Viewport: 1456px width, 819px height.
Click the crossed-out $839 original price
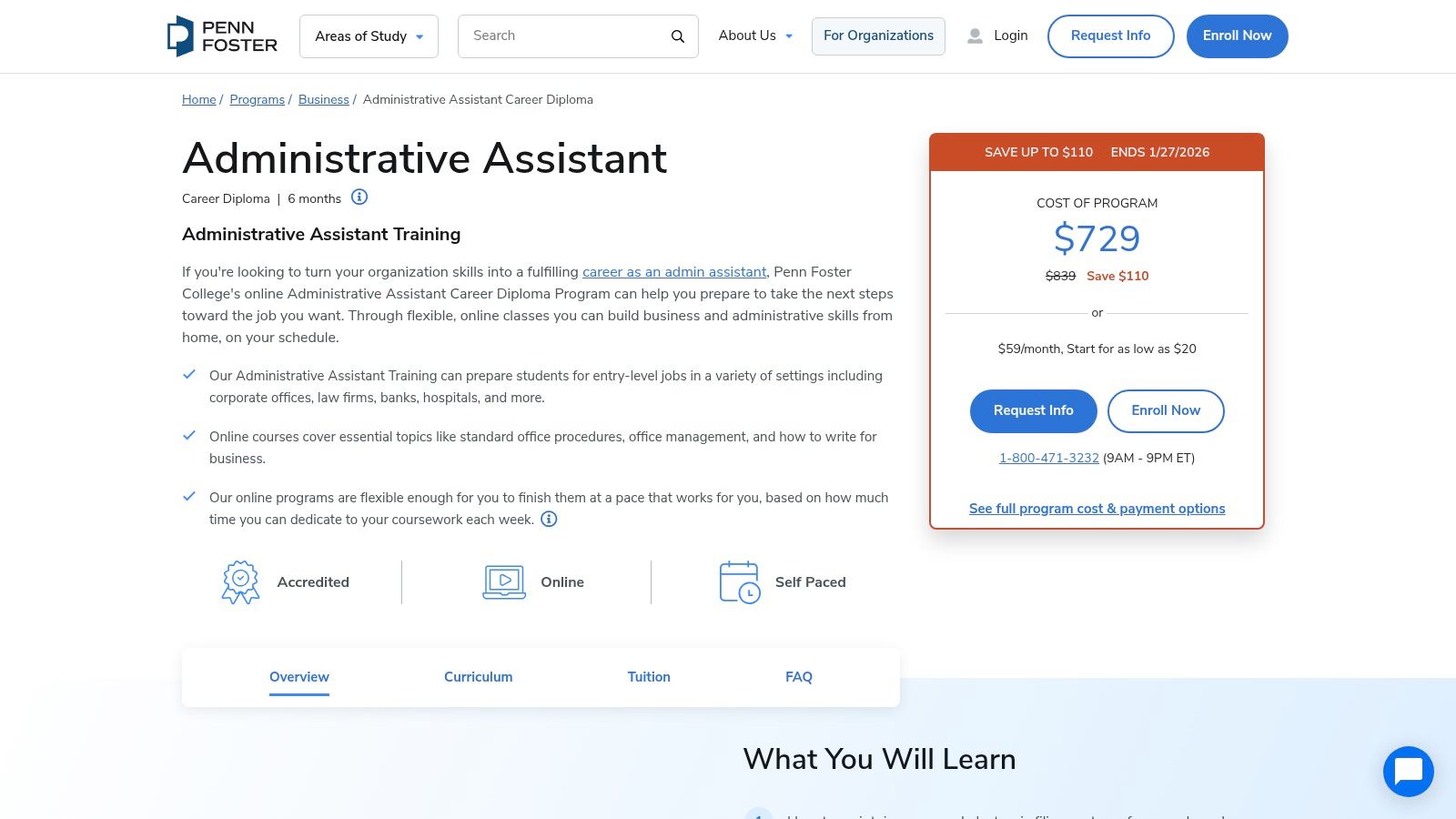point(1060,276)
